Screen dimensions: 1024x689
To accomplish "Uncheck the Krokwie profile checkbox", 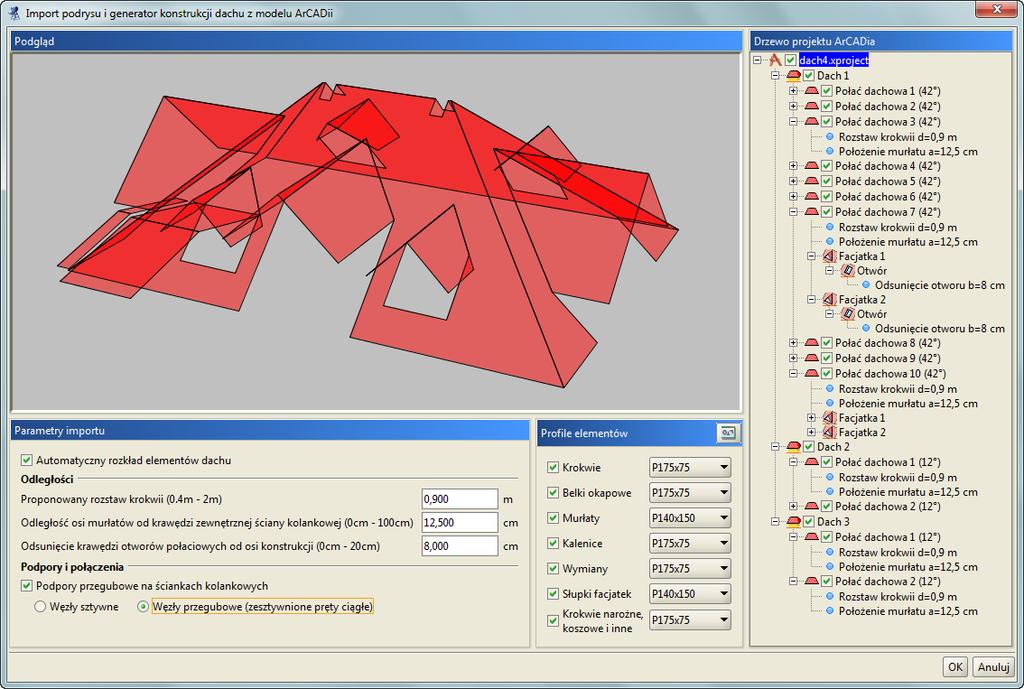I will 553,468.
